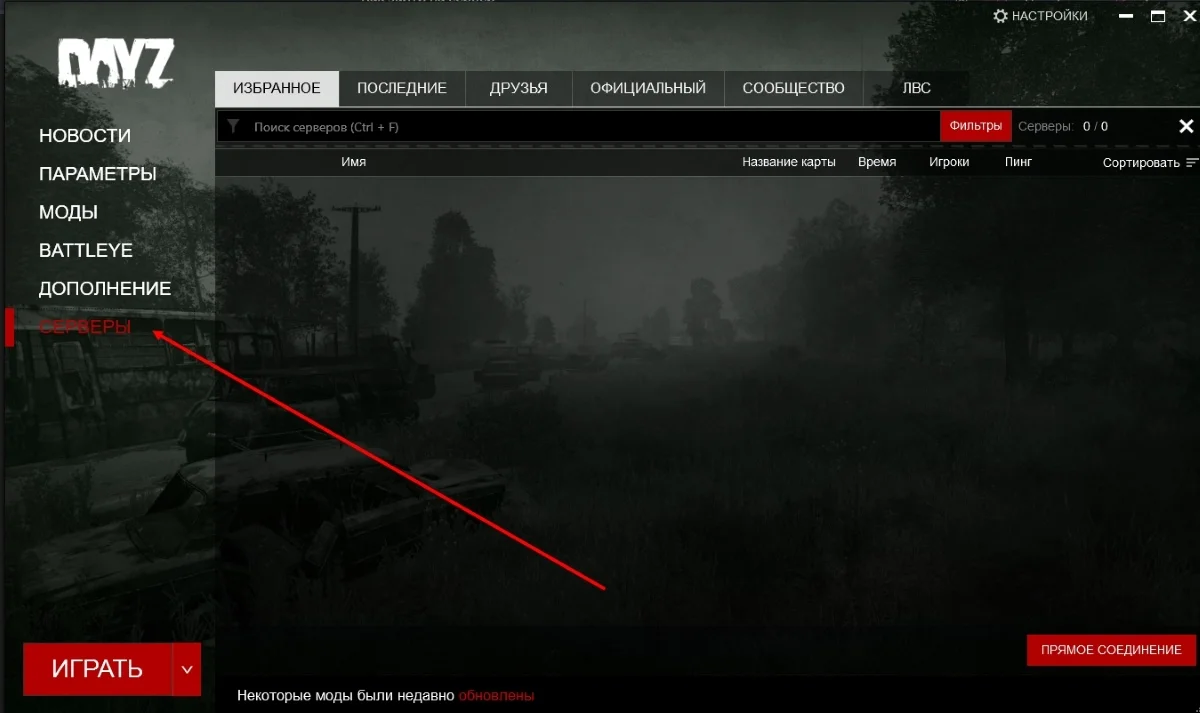Click the Фильтры button

(975, 126)
